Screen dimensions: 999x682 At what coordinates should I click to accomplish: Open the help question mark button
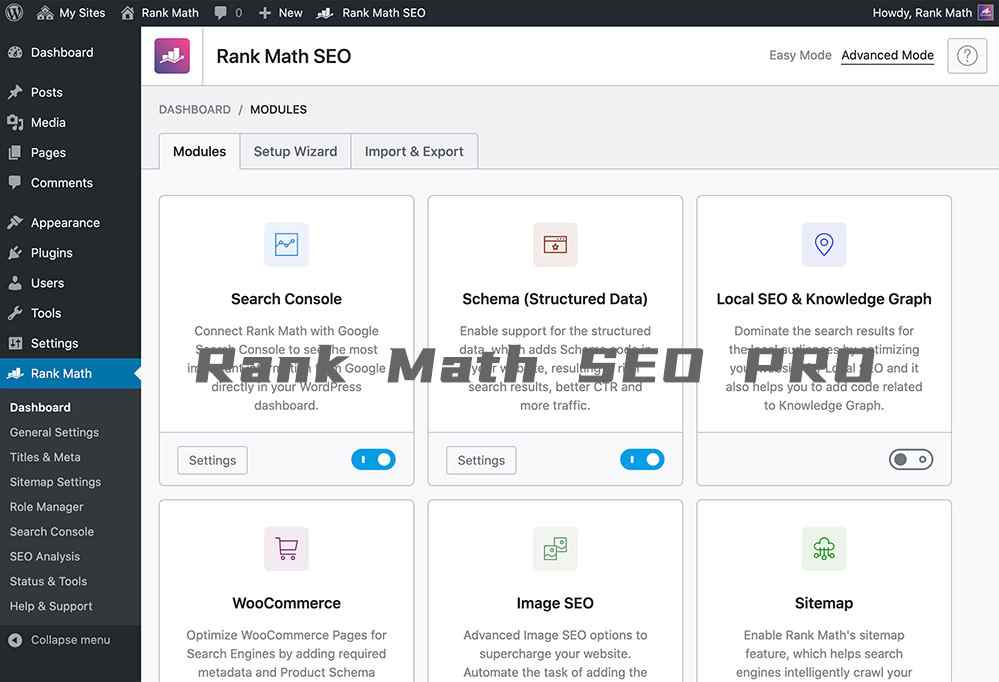pos(967,56)
